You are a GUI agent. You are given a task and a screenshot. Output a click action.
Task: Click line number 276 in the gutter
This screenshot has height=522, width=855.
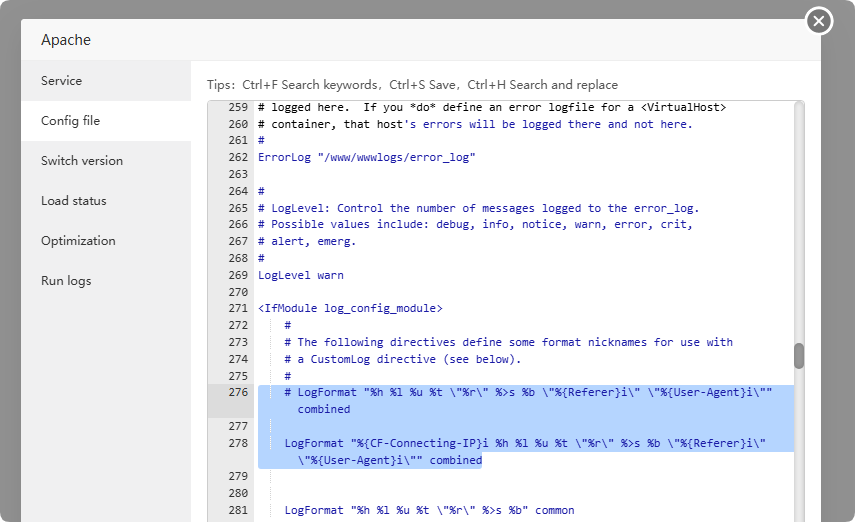point(237,393)
